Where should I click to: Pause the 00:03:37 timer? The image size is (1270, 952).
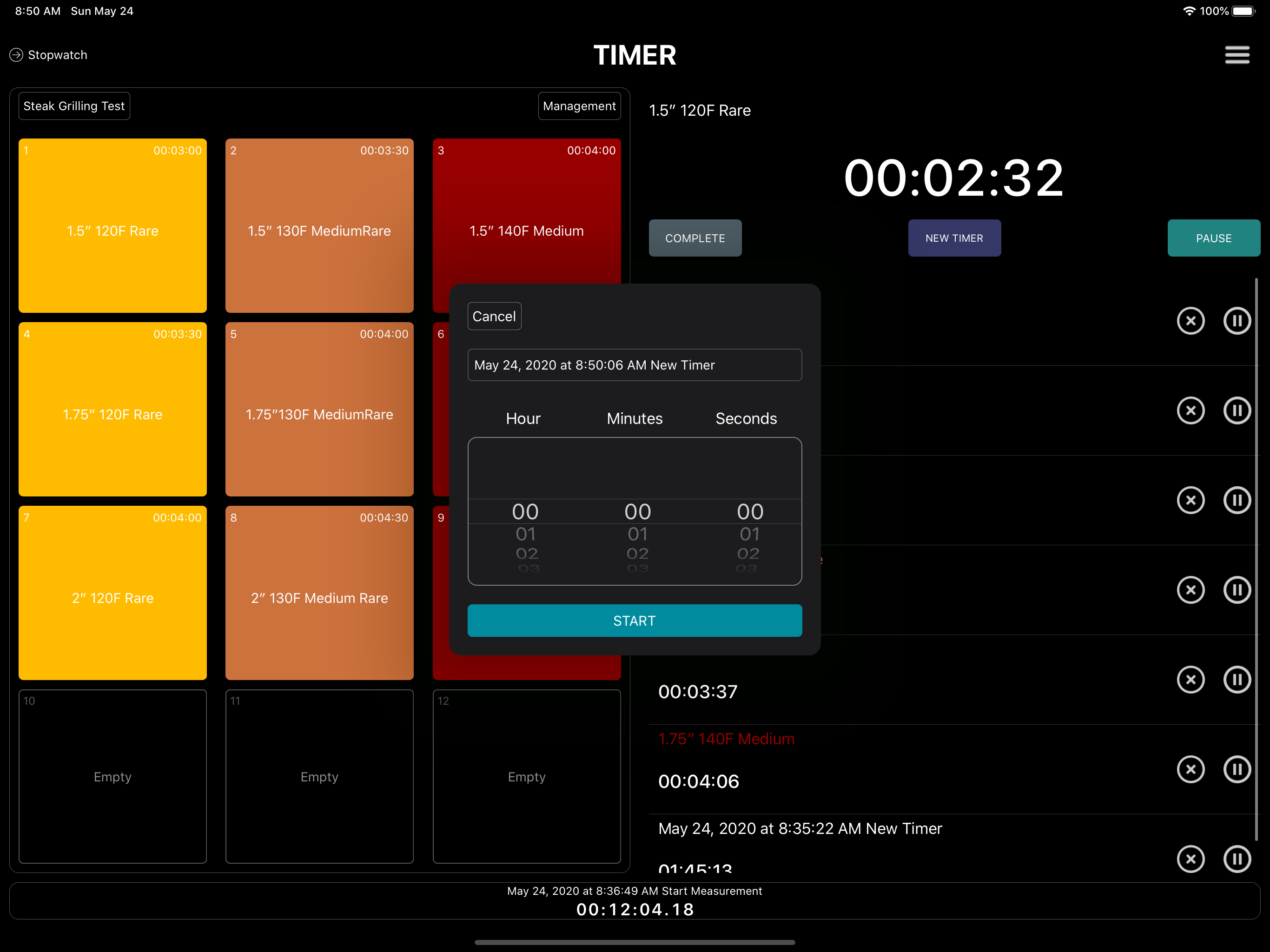1237,679
